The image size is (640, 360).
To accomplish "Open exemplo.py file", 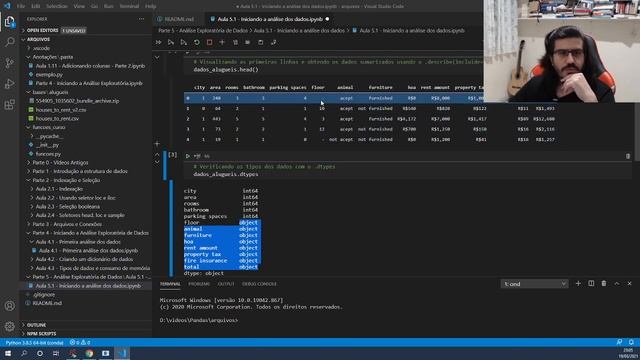I will (x=49, y=75).
